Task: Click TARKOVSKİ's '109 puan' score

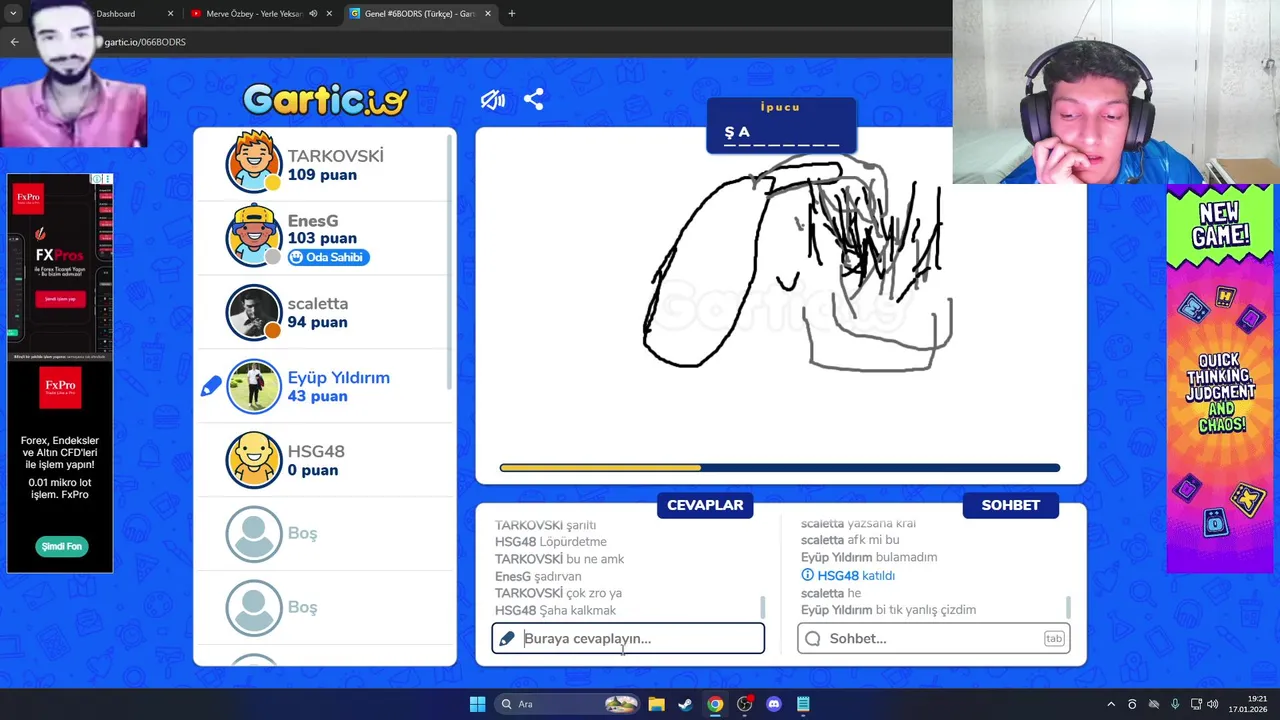Action: click(x=322, y=175)
